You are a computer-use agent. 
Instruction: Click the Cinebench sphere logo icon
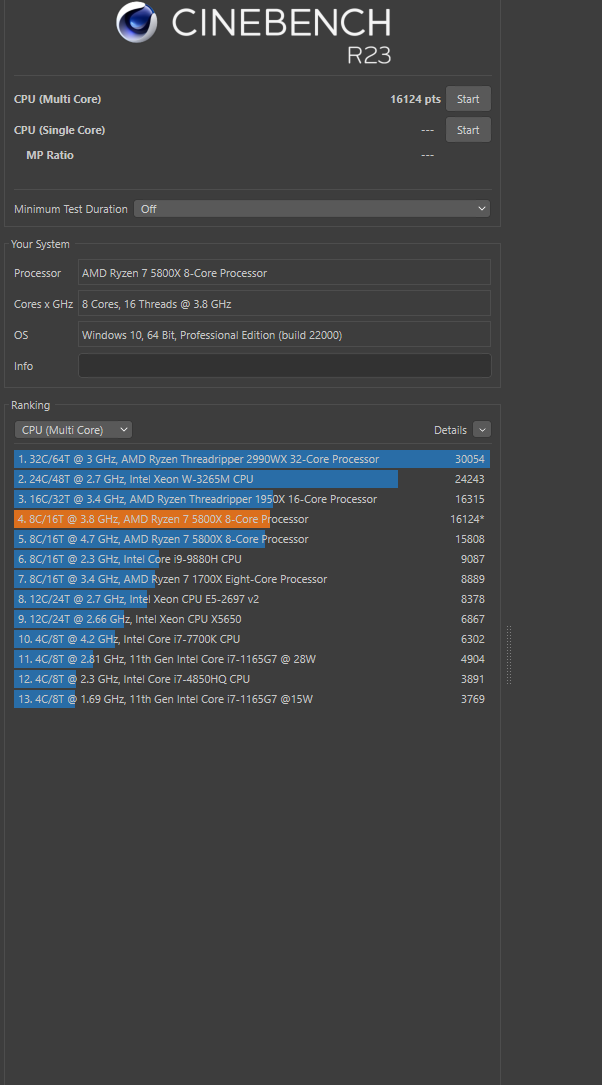point(137,22)
